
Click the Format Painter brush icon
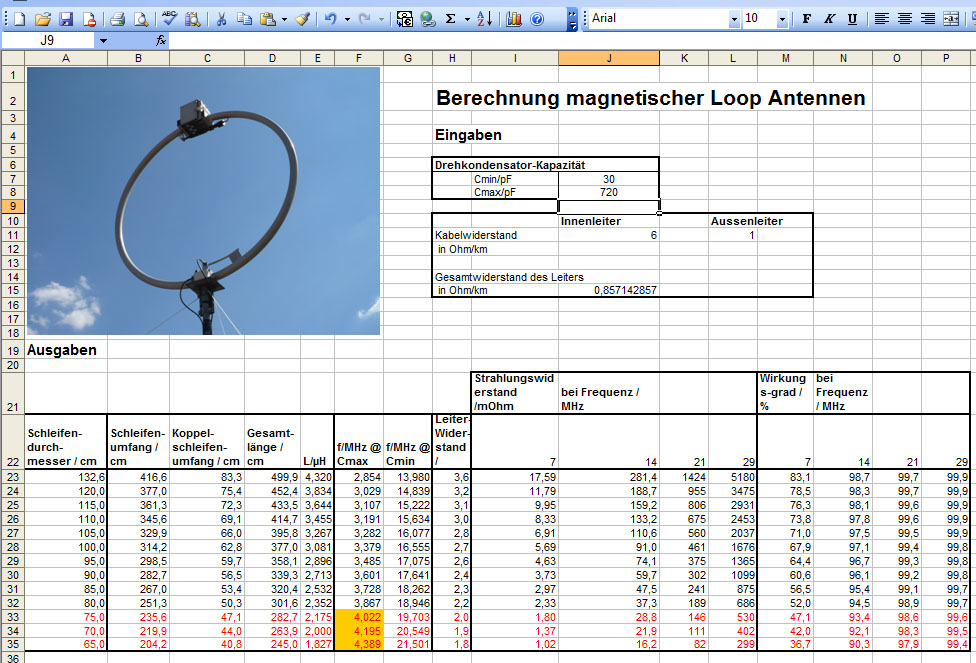coord(302,19)
